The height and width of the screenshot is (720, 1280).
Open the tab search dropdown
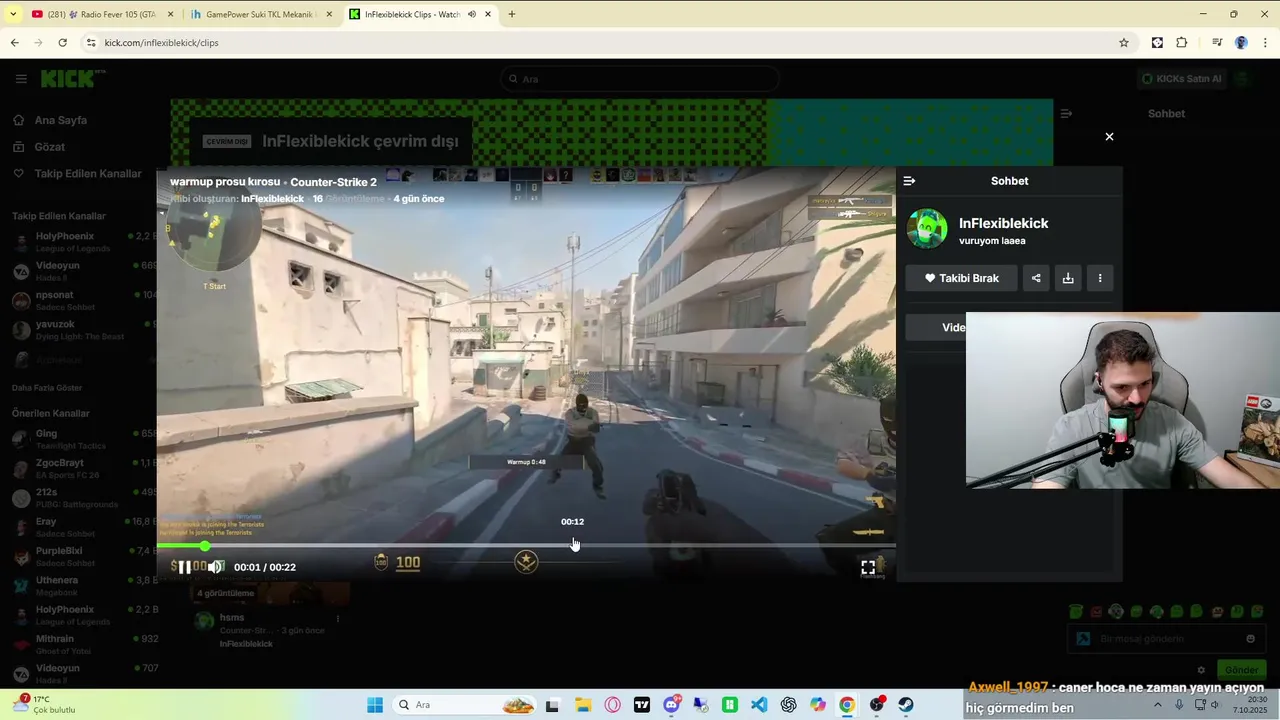(12, 14)
